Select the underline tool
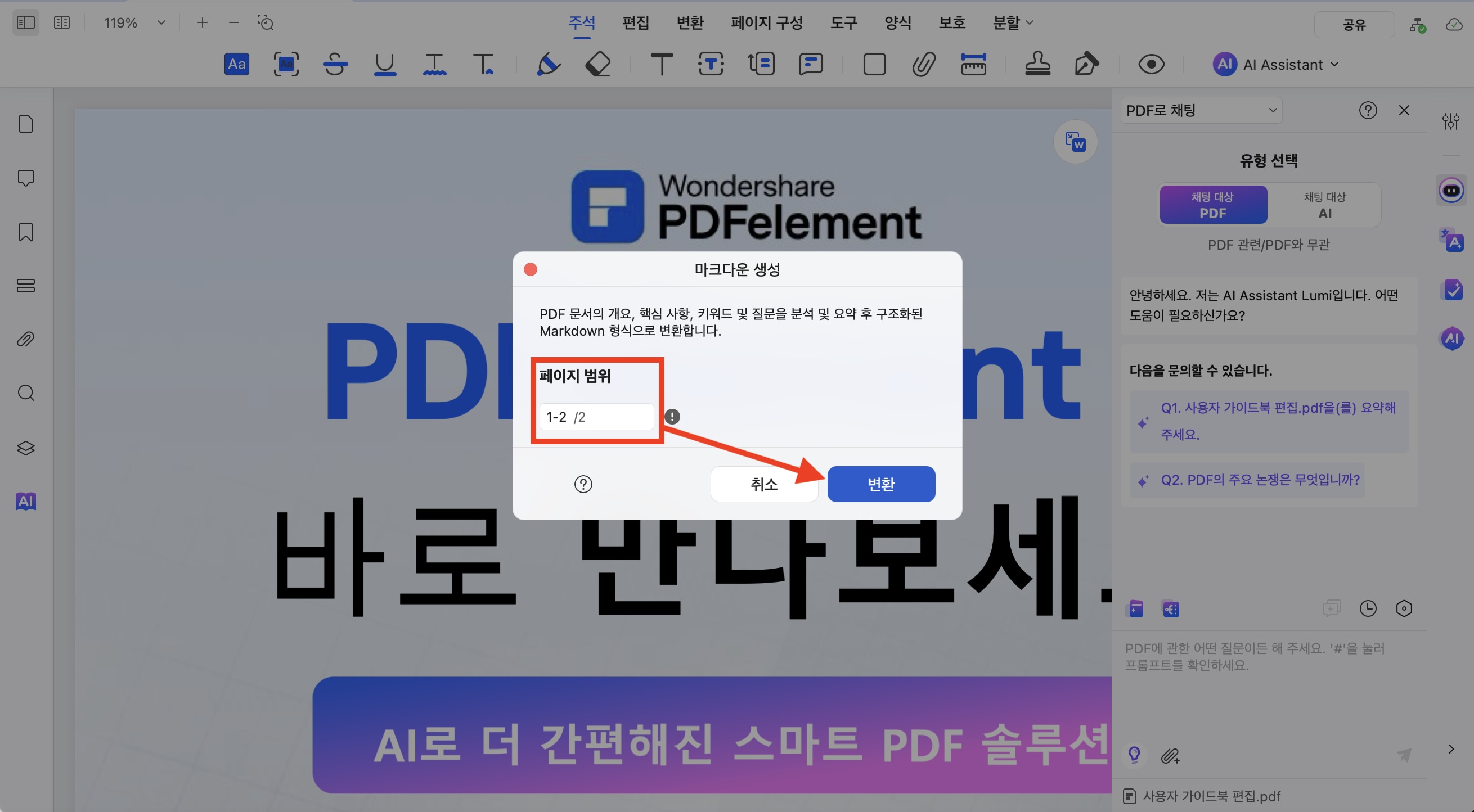The image size is (1474, 812). click(x=384, y=64)
